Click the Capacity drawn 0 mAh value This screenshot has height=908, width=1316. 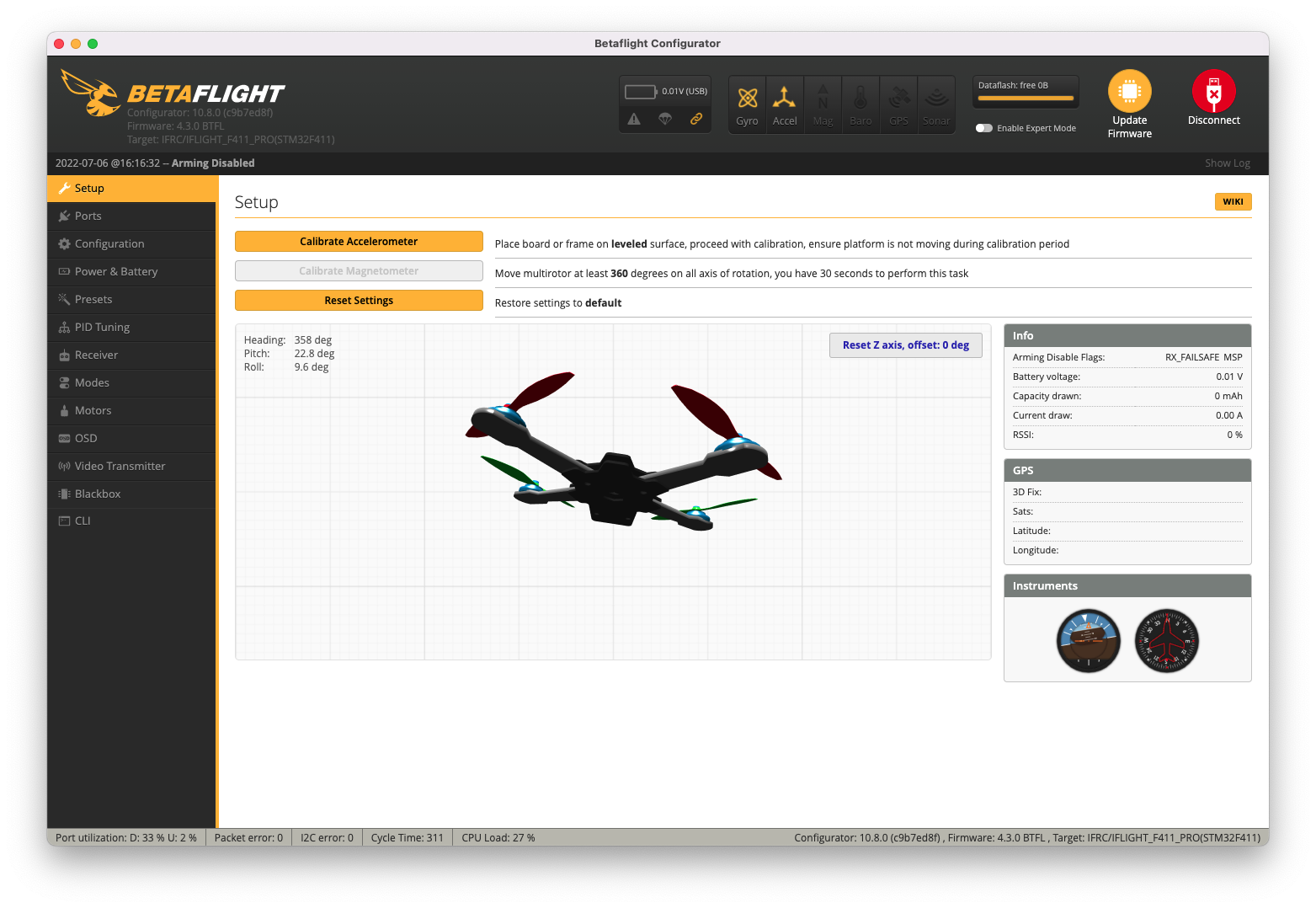pos(1228,396)
